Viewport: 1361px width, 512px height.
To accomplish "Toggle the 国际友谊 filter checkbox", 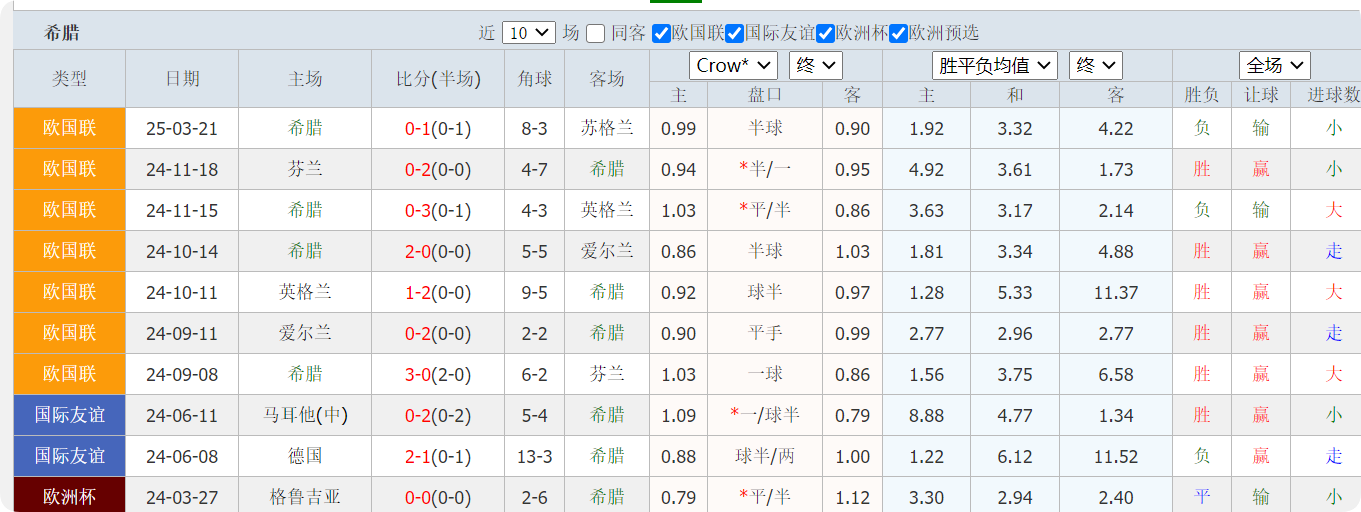I will coord(735,33).
